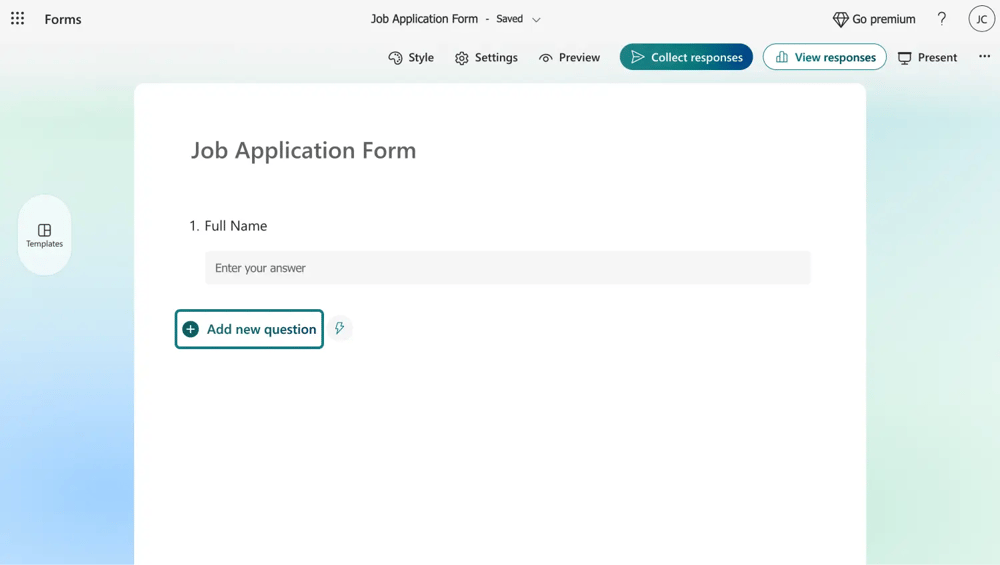Click the Enter your answer field

507,268
